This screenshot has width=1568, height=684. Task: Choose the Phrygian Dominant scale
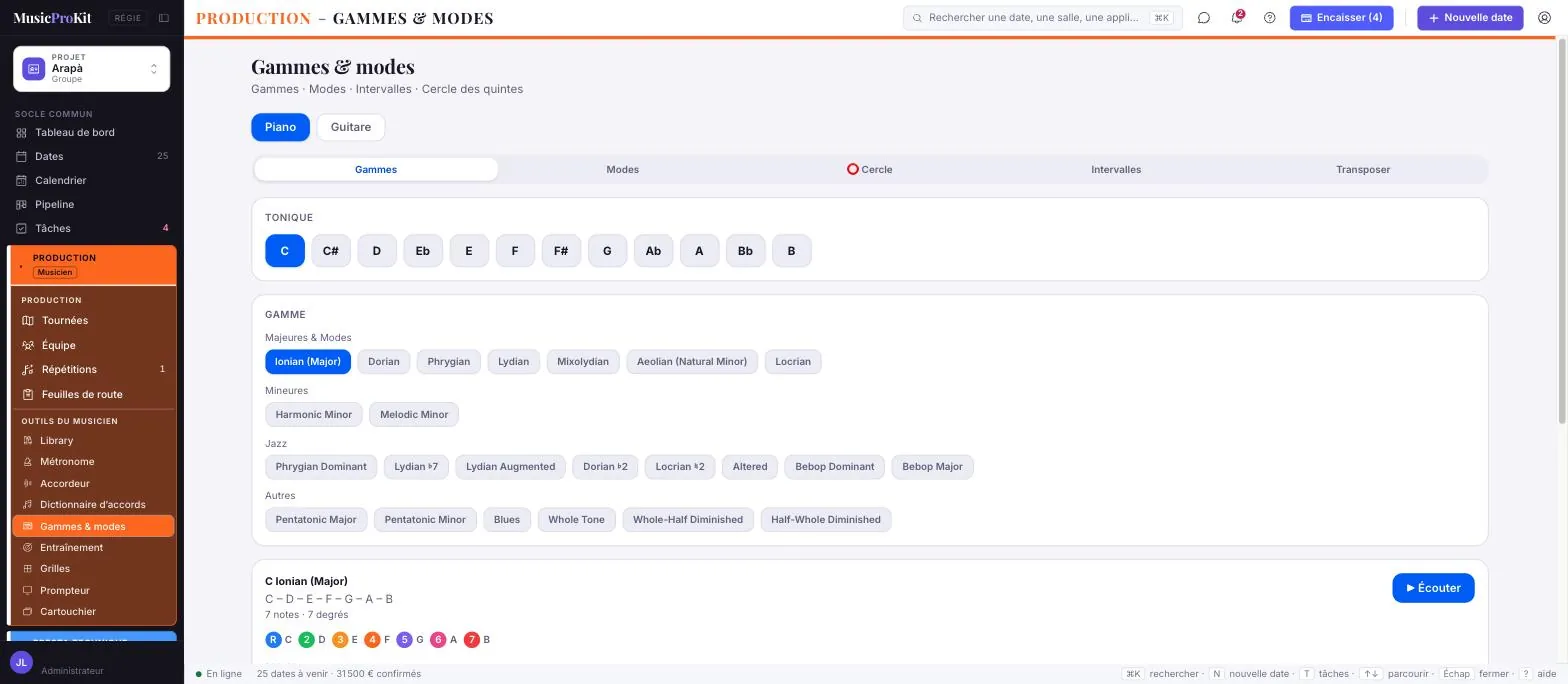[321, 467]
